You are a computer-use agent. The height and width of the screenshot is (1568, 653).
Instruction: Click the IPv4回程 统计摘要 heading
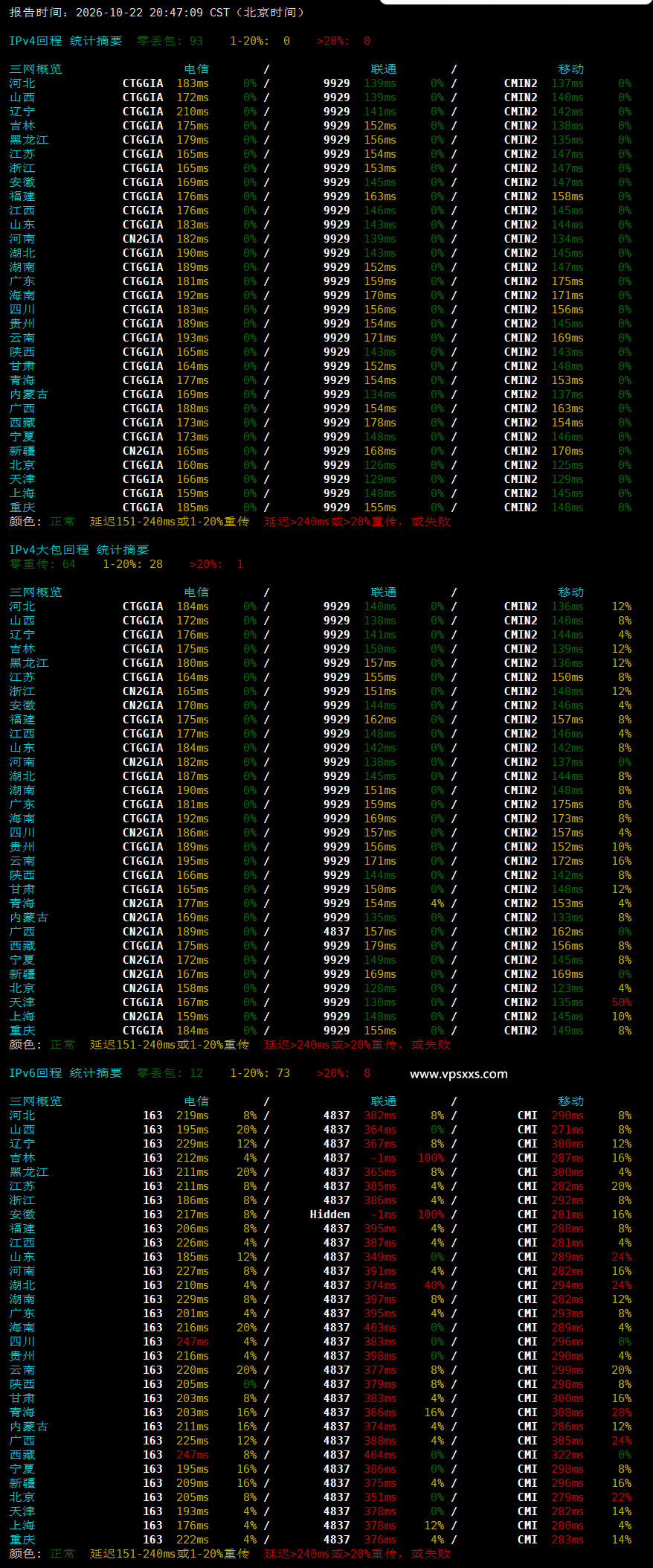(x=65, y=41)
